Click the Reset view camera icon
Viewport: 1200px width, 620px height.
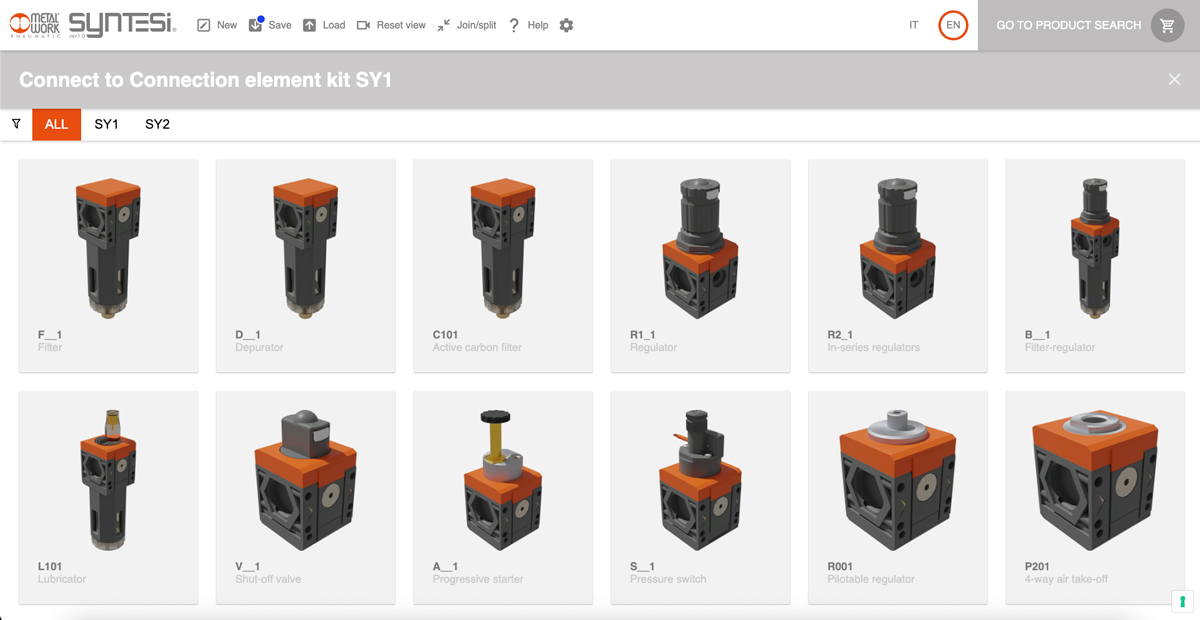point(363,25)
